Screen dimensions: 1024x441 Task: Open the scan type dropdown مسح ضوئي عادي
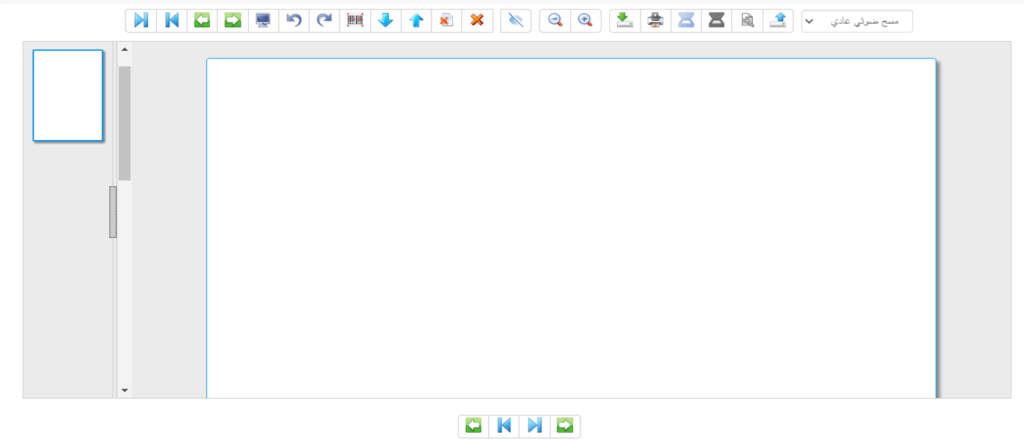(857, 21)
